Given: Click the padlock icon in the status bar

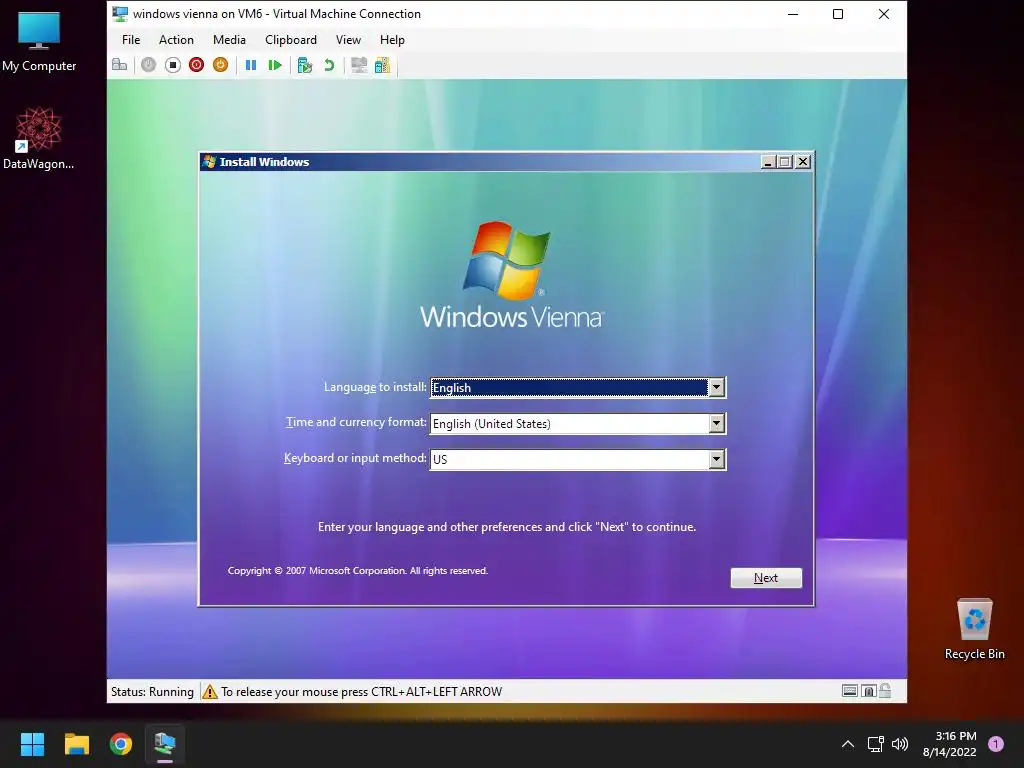Looking at the screenshot, I should click(885, 690).
